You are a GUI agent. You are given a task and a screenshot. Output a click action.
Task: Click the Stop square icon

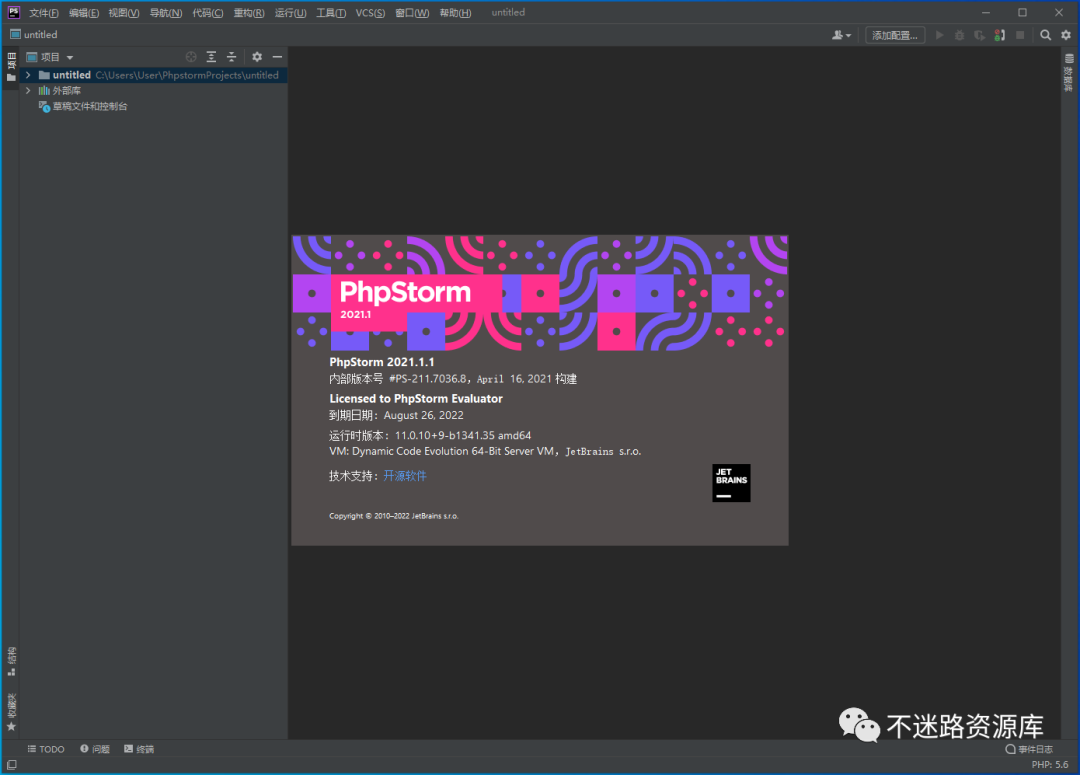click(1020, 35)
